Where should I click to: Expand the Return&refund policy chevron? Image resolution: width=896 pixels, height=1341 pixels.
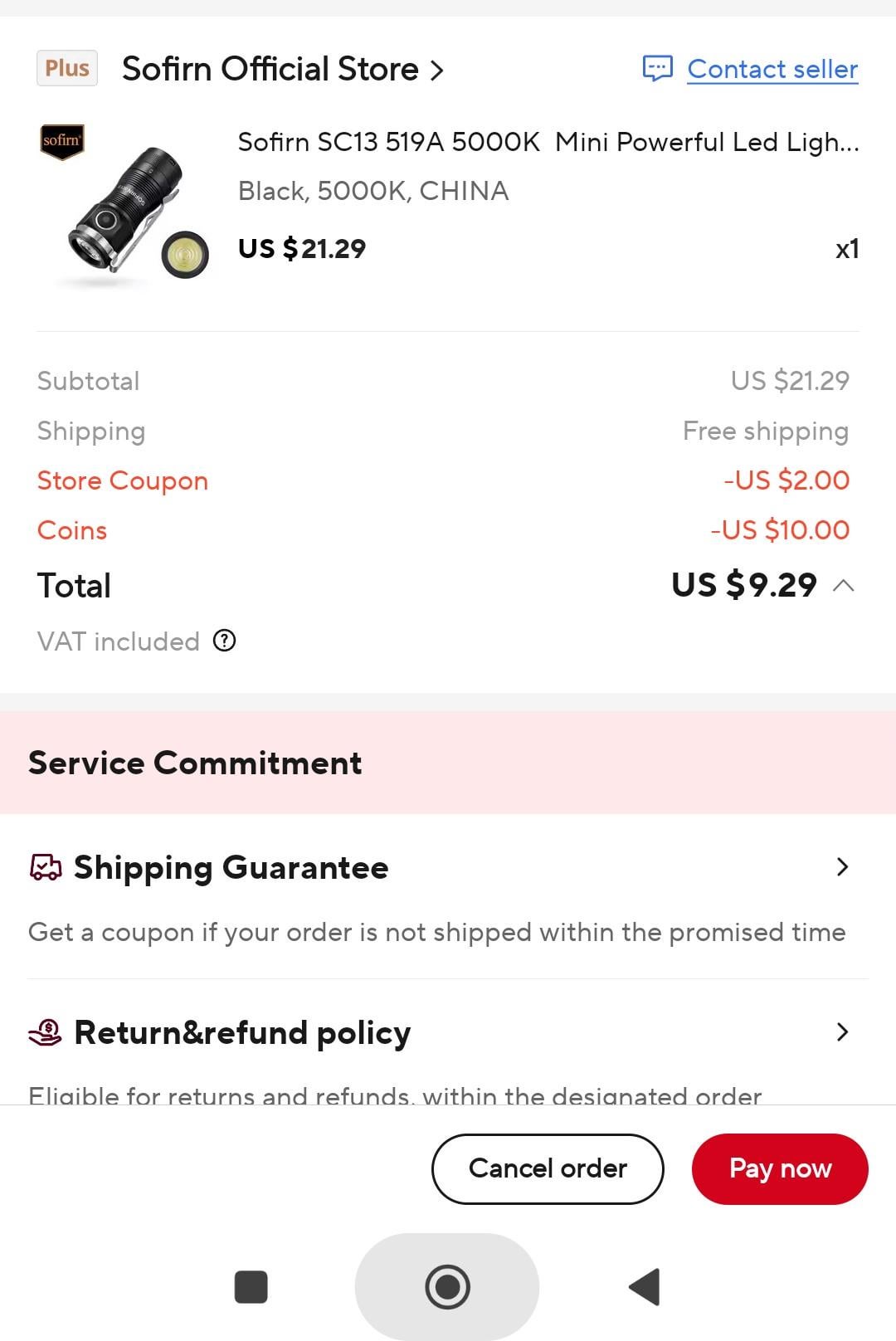point(842,1032)
